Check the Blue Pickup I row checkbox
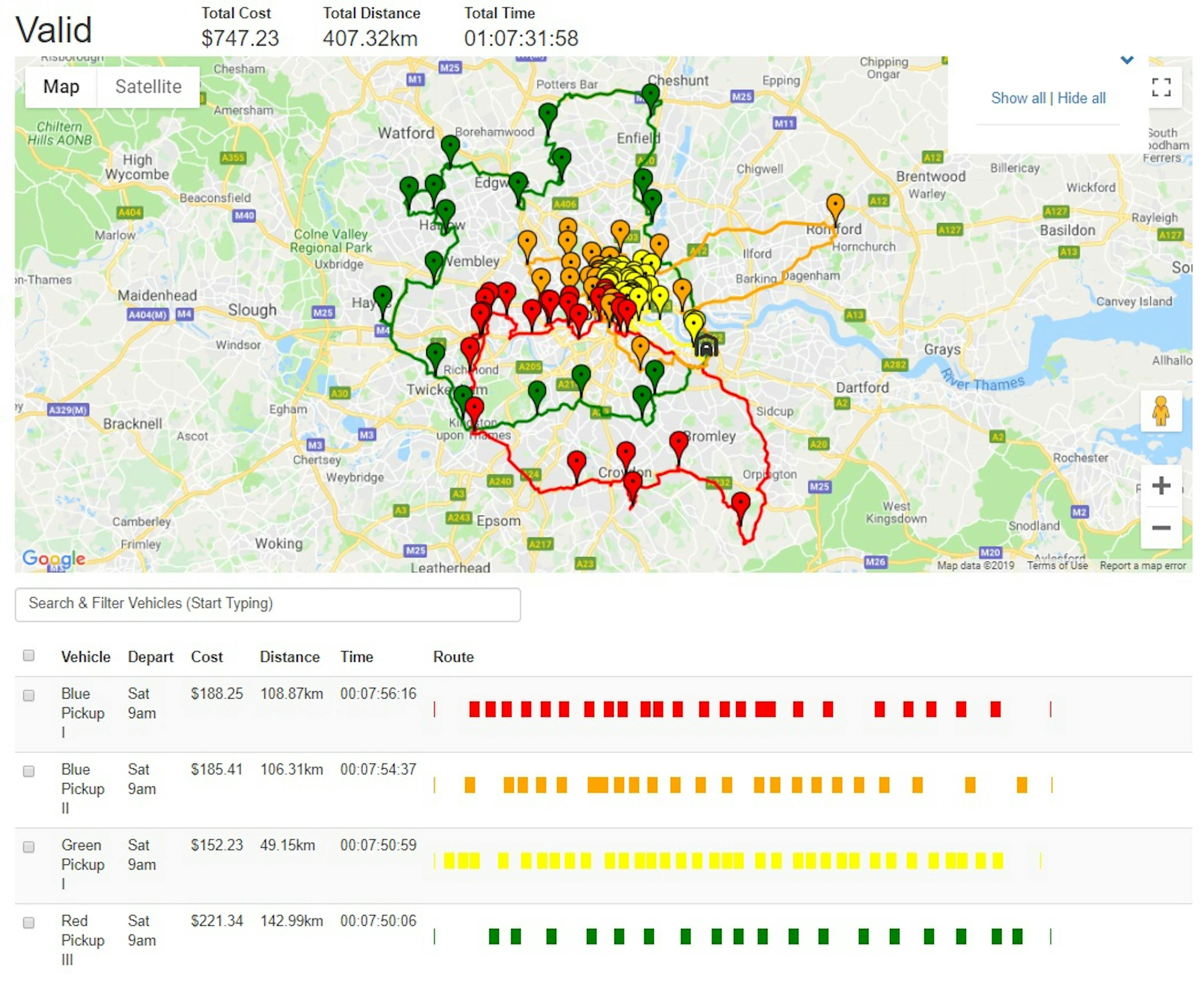 pos(29,695)
